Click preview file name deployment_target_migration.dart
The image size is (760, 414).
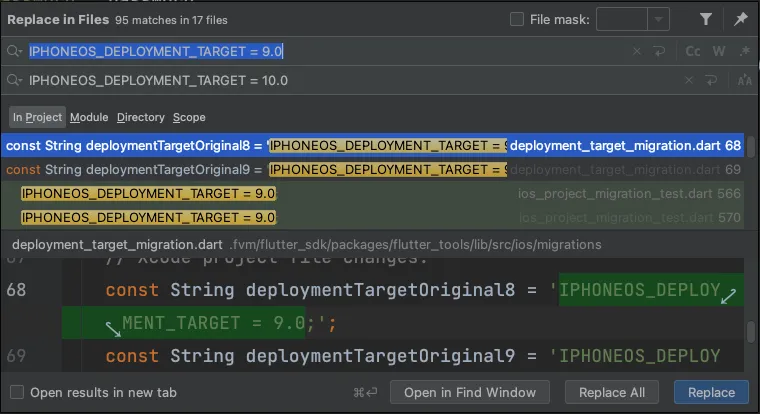click(117, 244)
